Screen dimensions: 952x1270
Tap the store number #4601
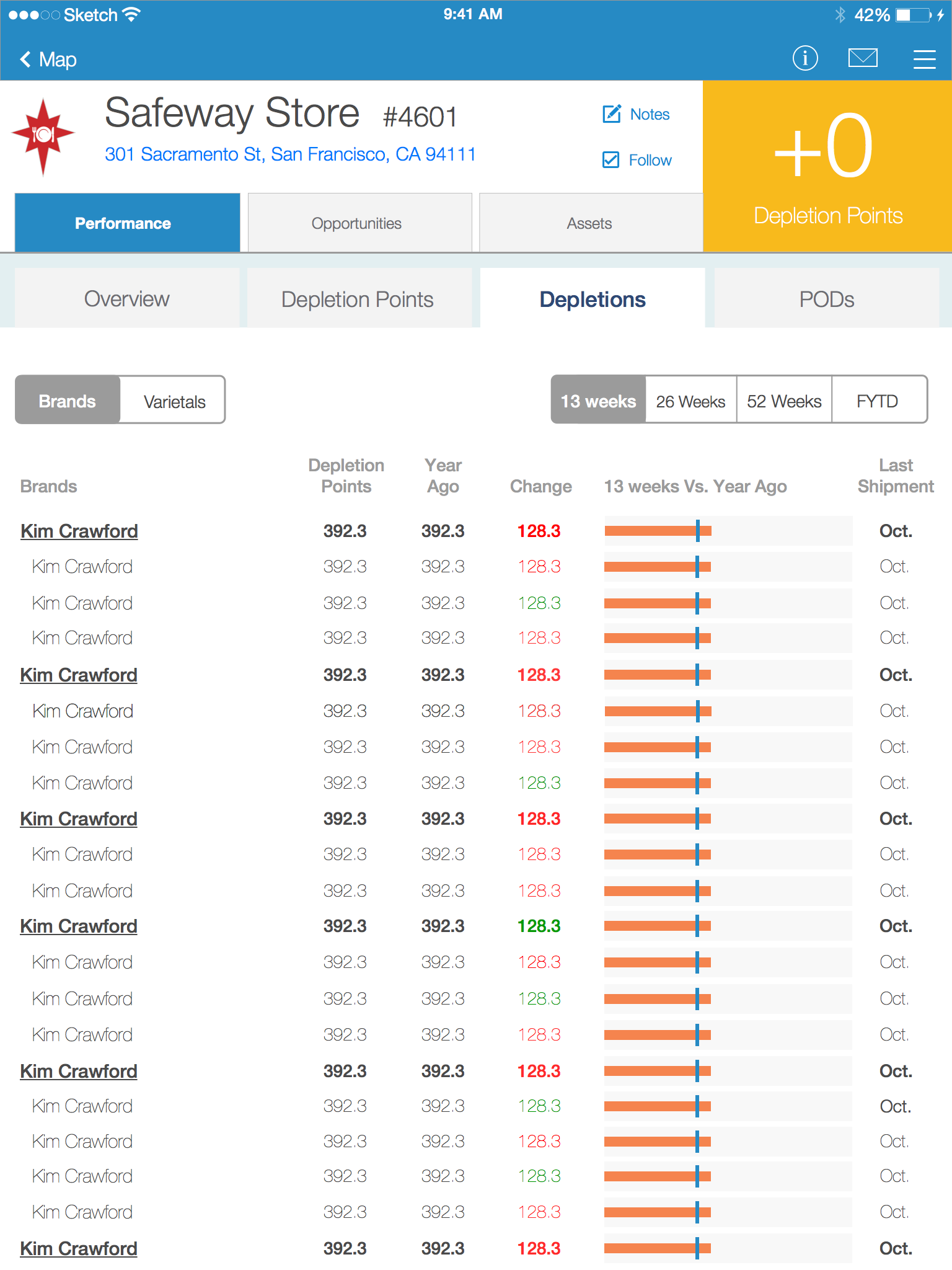pyautogui.click(x=420, y=117)
